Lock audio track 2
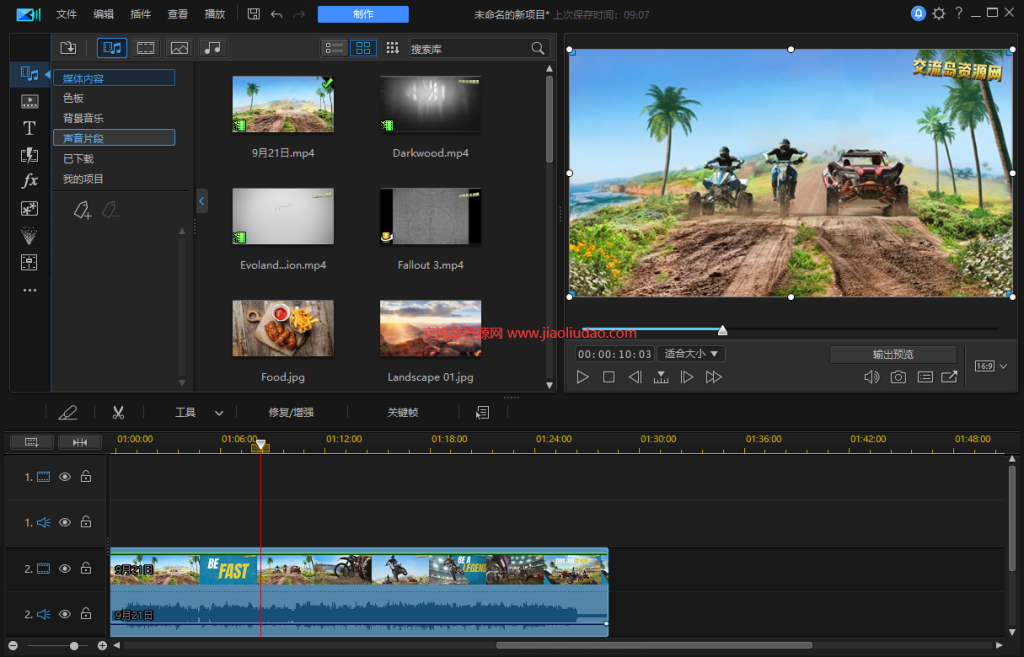The height and width of the screenshot is (657, 1024). pyautogui.click(x=86, y=613)
